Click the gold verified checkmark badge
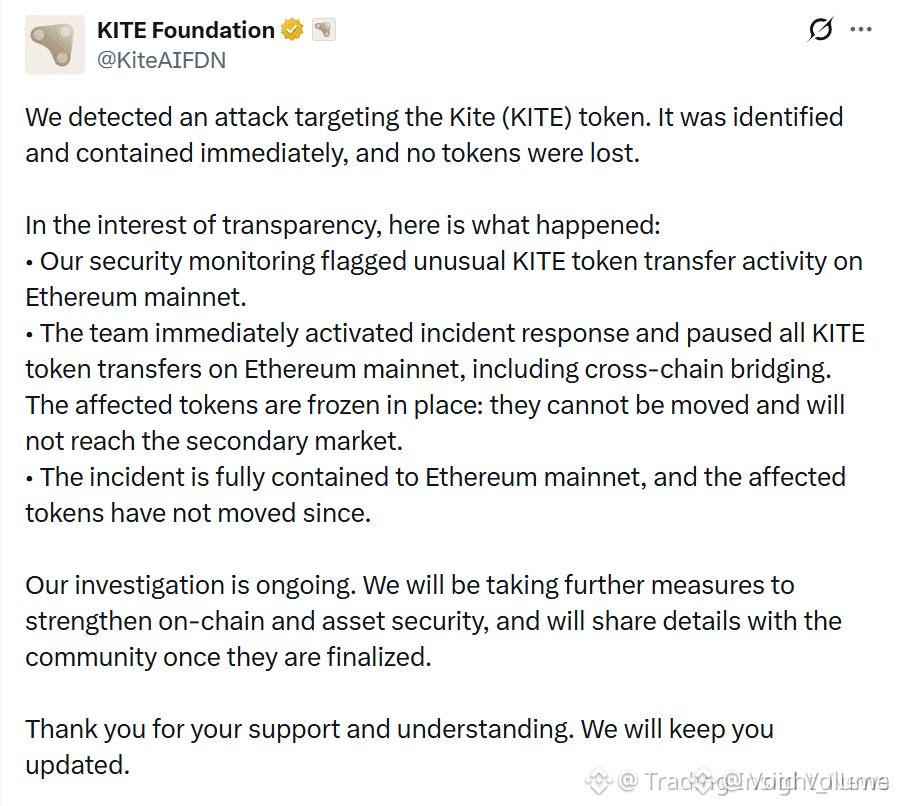Screen dimensions: 897x806 (x=292, y=30)
